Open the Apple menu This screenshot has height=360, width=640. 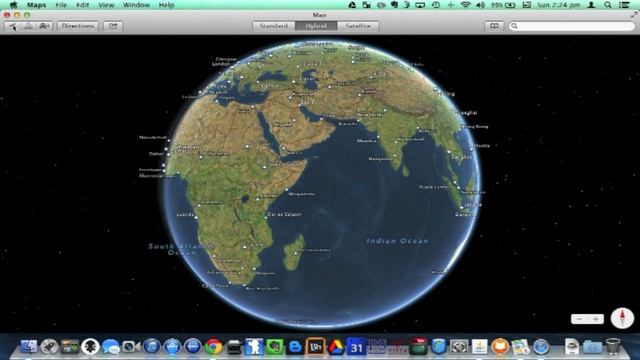(x=13, y=5)
